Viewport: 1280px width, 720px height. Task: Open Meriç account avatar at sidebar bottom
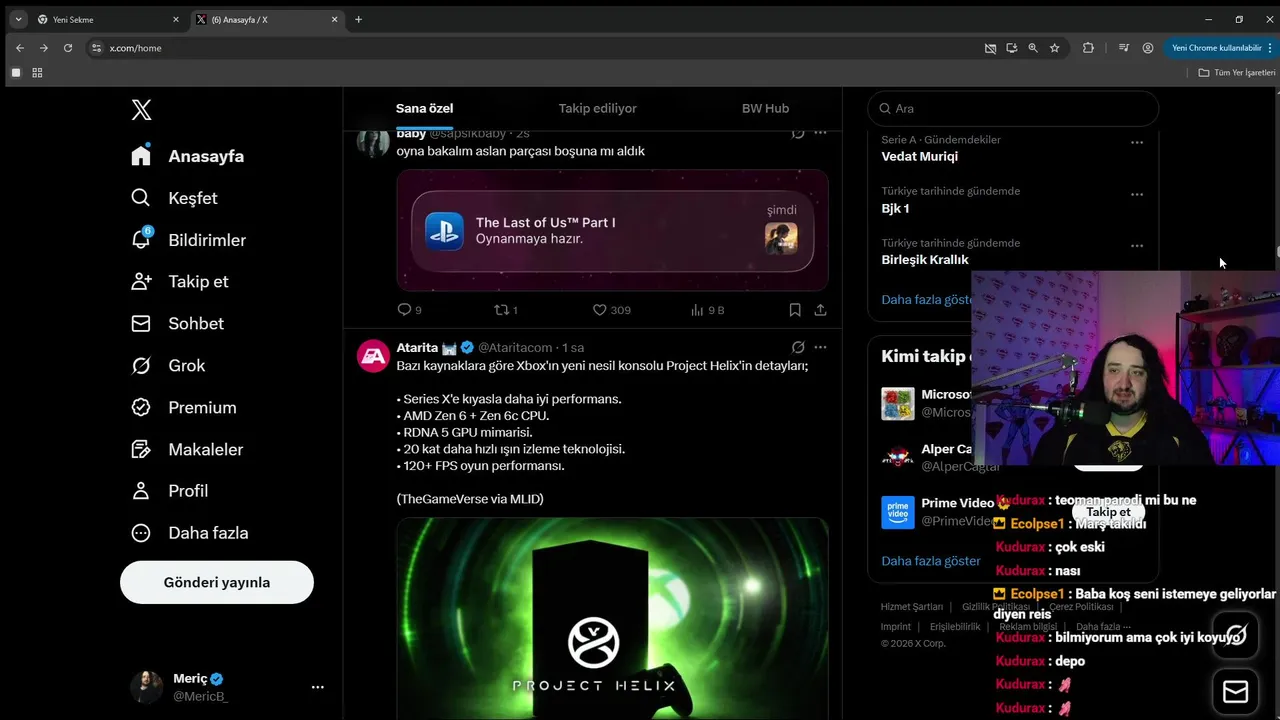coord(146,687)
